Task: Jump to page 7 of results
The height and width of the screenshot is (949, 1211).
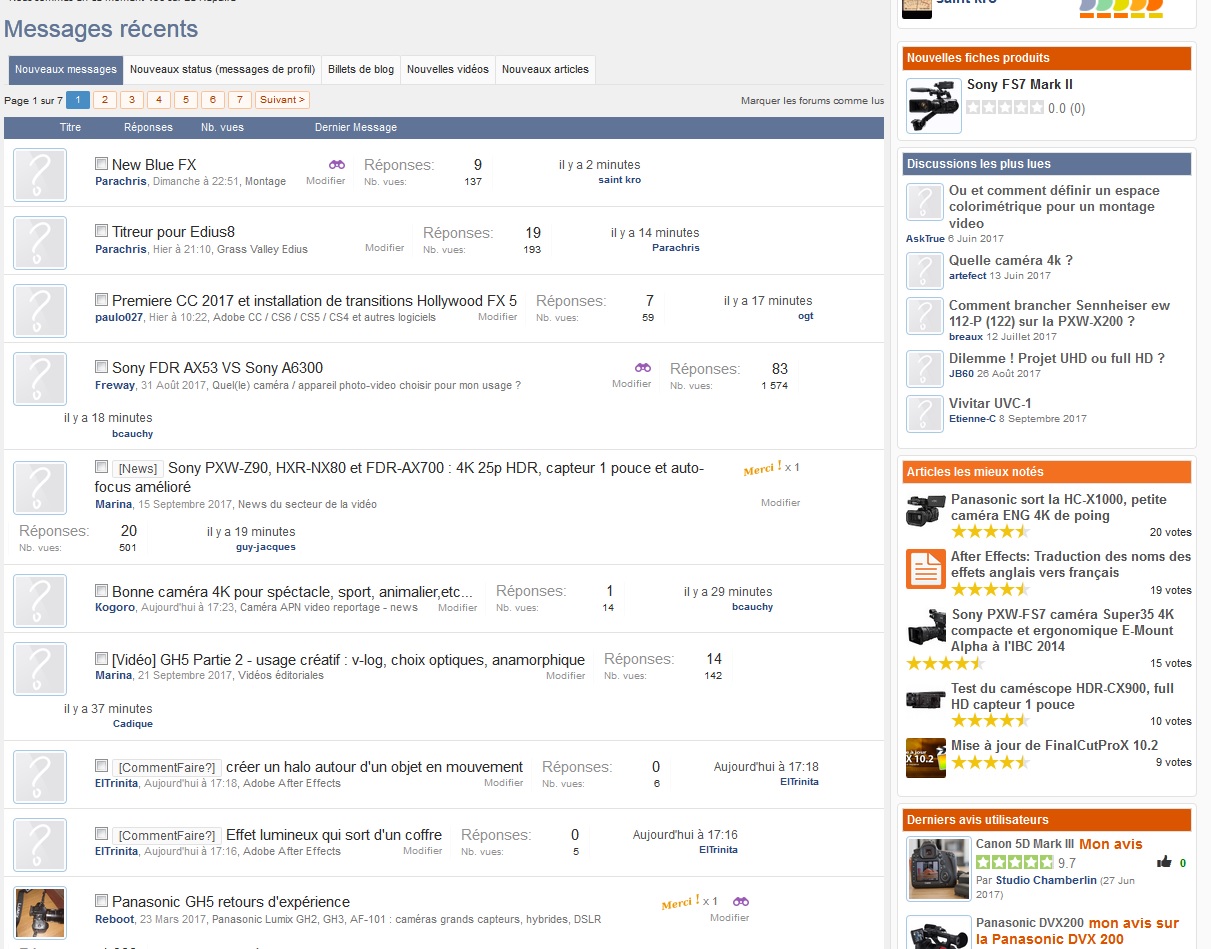Action: pyautogui.click(x=239, y=100)
